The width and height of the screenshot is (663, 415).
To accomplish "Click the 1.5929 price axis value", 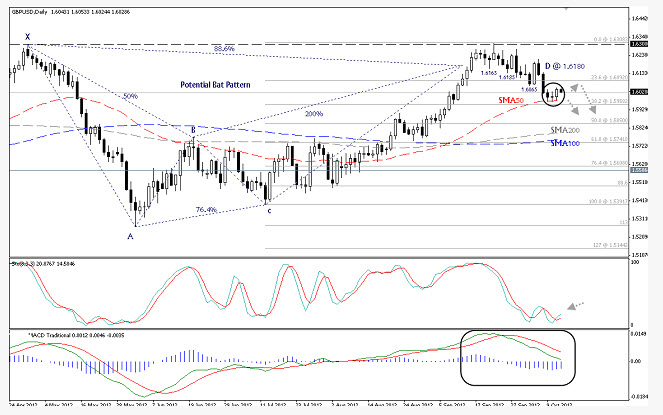I will (x=639, y=110).
